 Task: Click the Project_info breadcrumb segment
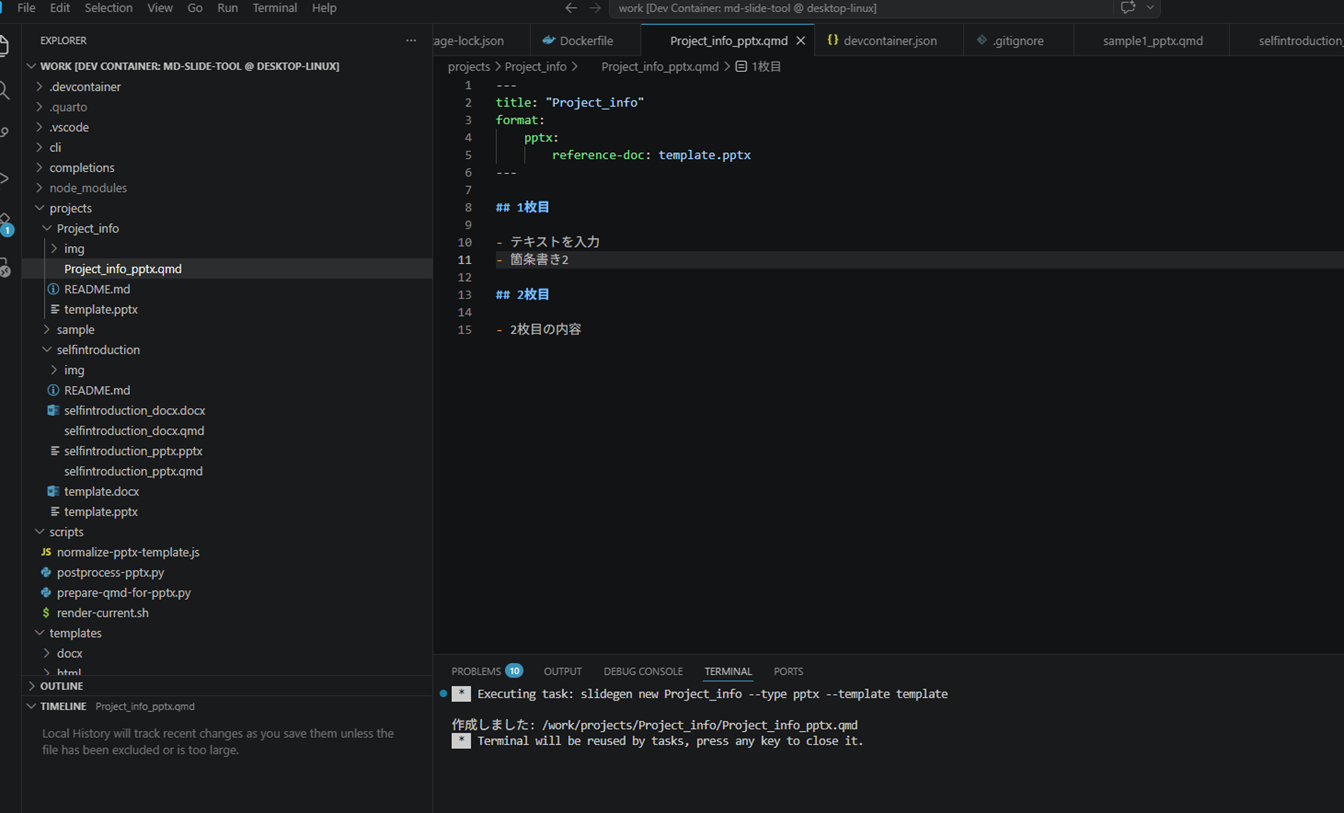(x=535, y=67)
